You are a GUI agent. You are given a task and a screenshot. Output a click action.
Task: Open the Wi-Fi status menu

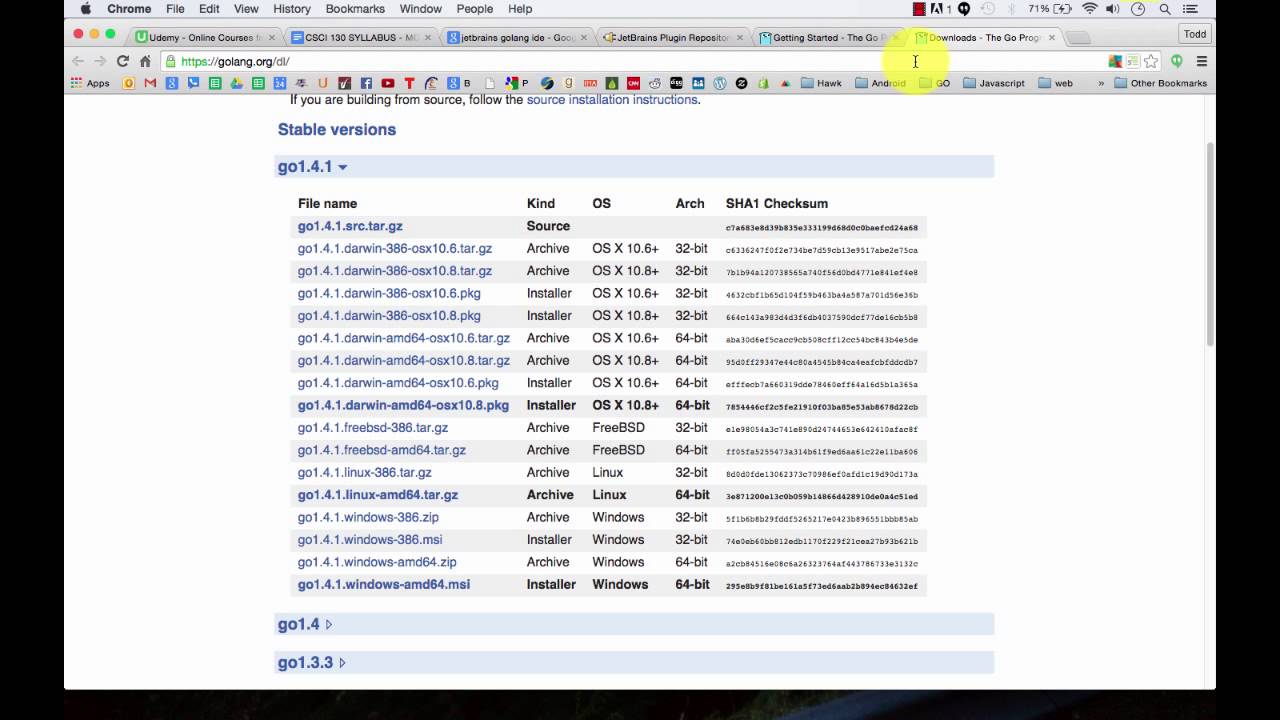(1089, 9)
